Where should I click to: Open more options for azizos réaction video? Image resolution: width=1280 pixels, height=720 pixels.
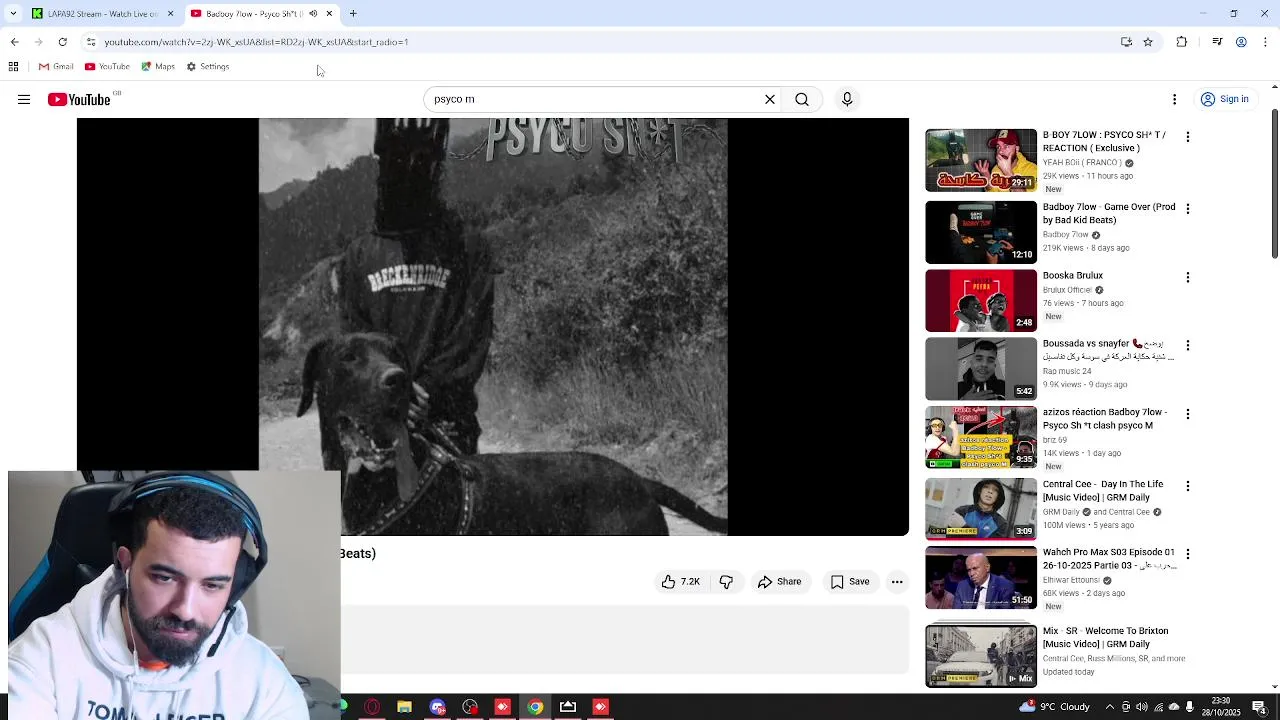point(1188,414)
